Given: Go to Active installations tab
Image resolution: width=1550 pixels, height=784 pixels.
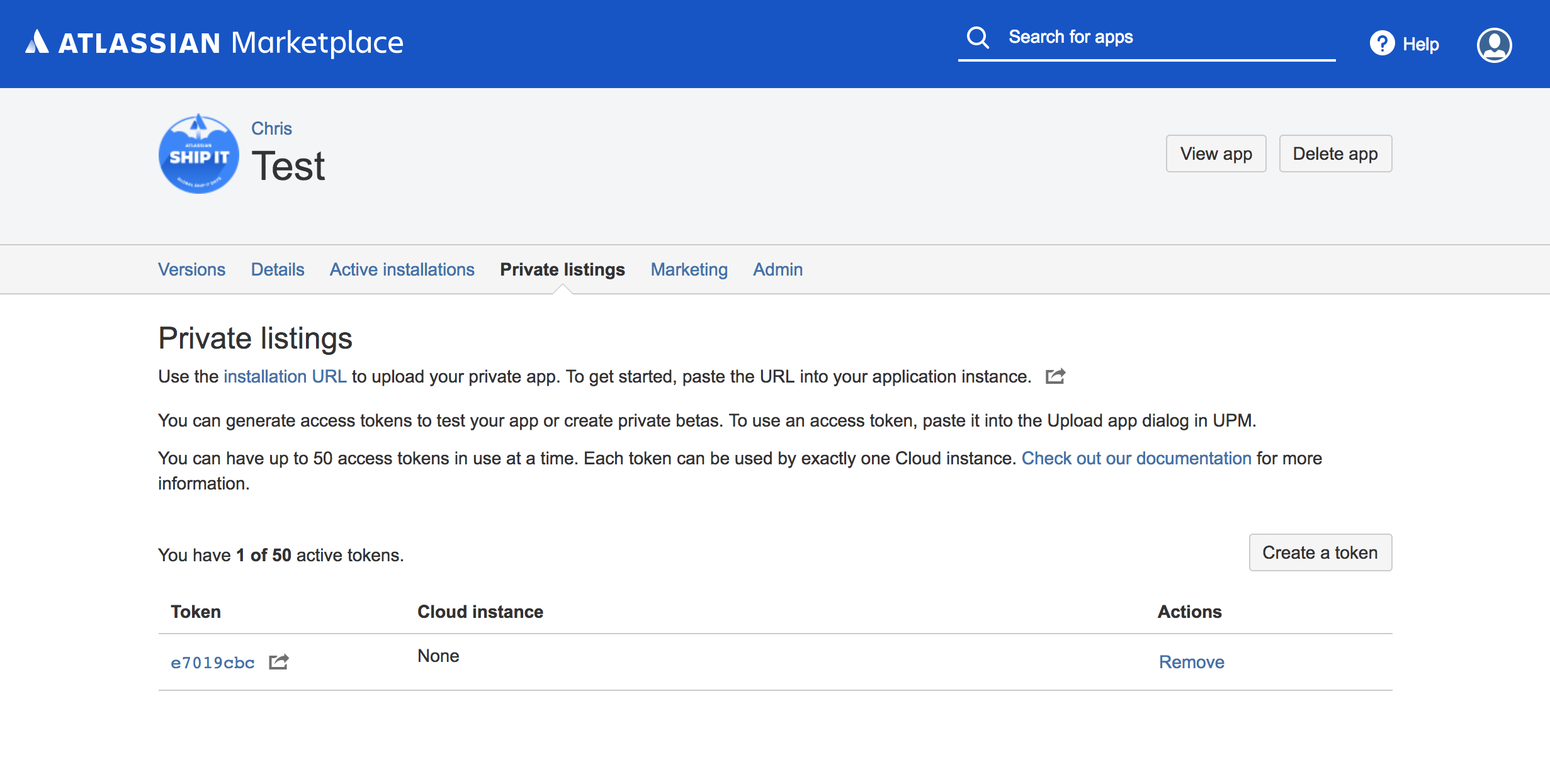Looking at the screenshot, I should coord(402,269).
